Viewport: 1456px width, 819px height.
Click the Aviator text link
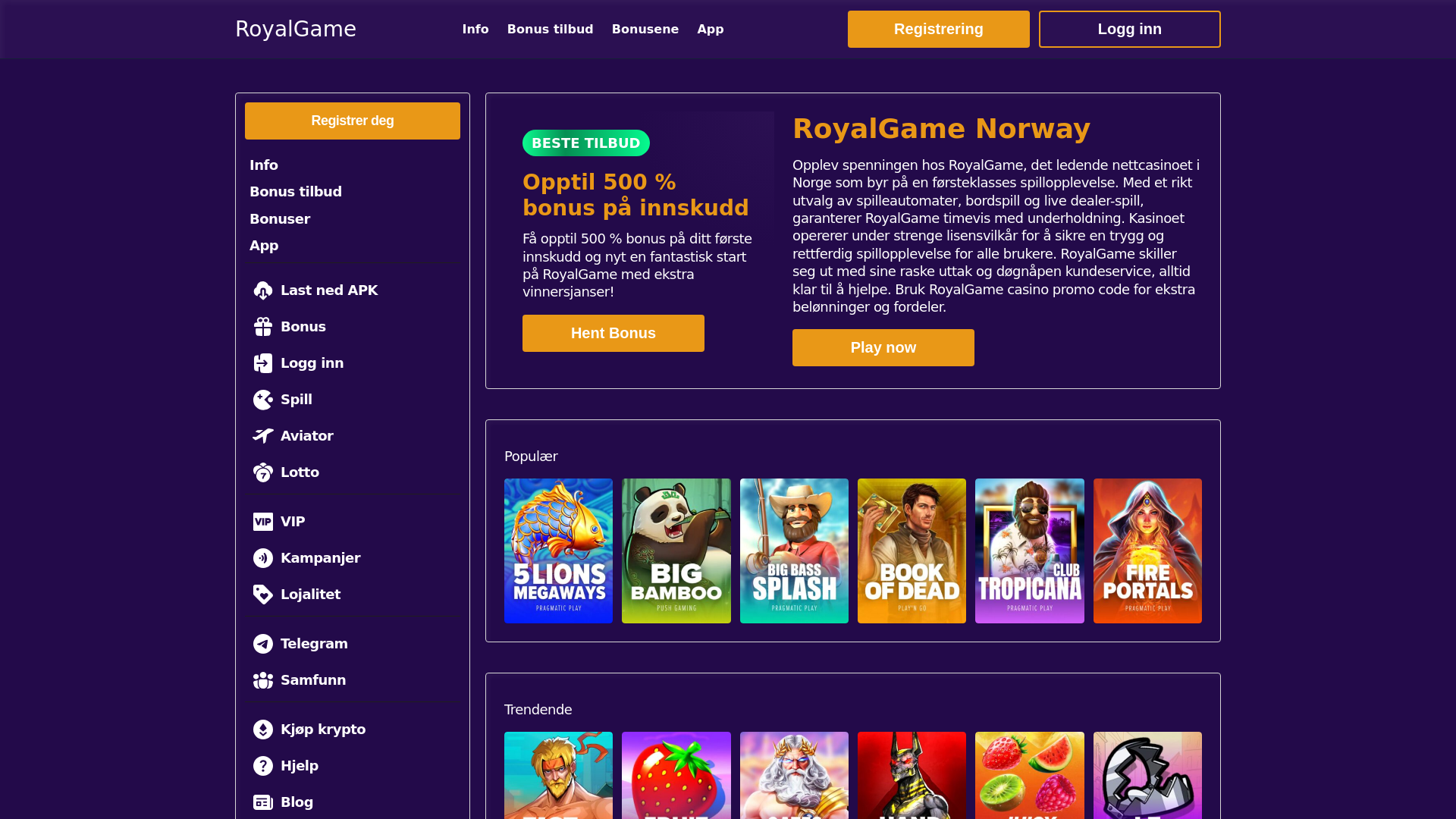point(307,436)
